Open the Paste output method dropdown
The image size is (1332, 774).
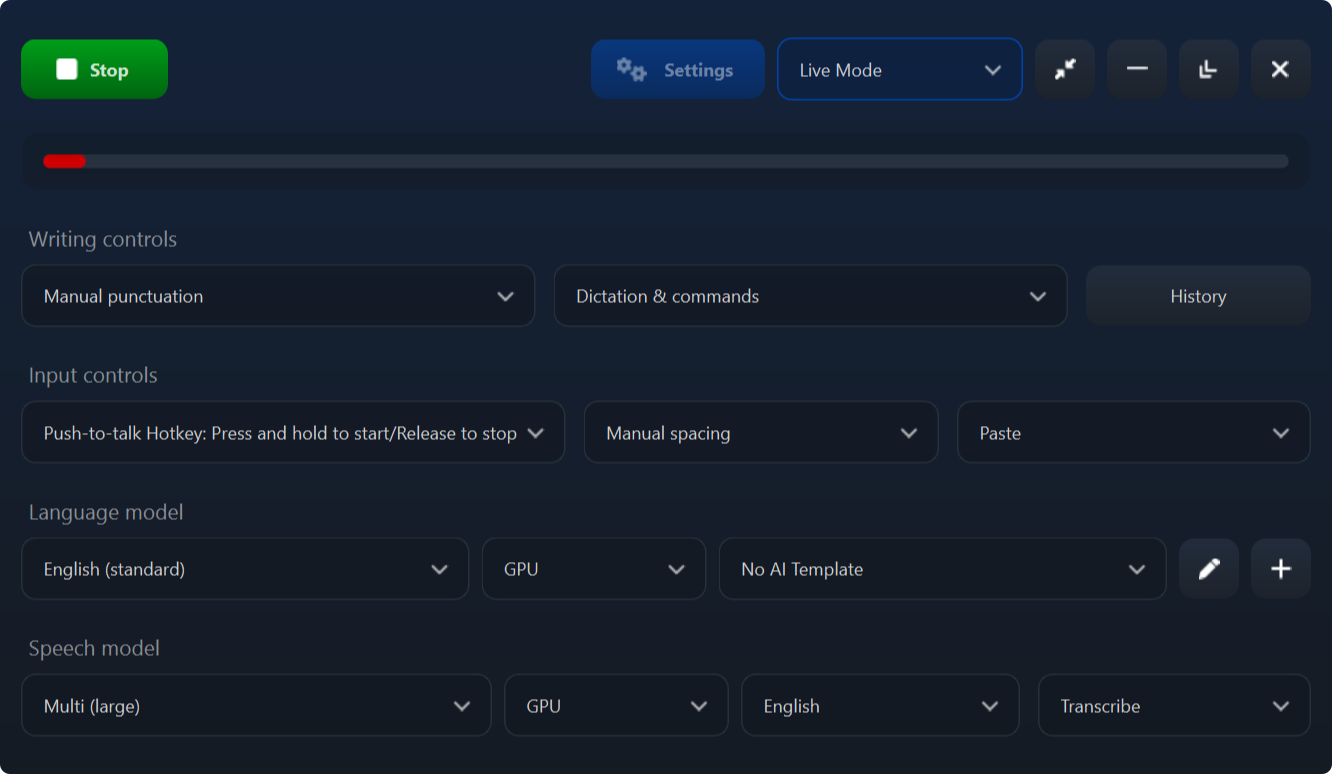(x=1133, y=432)
